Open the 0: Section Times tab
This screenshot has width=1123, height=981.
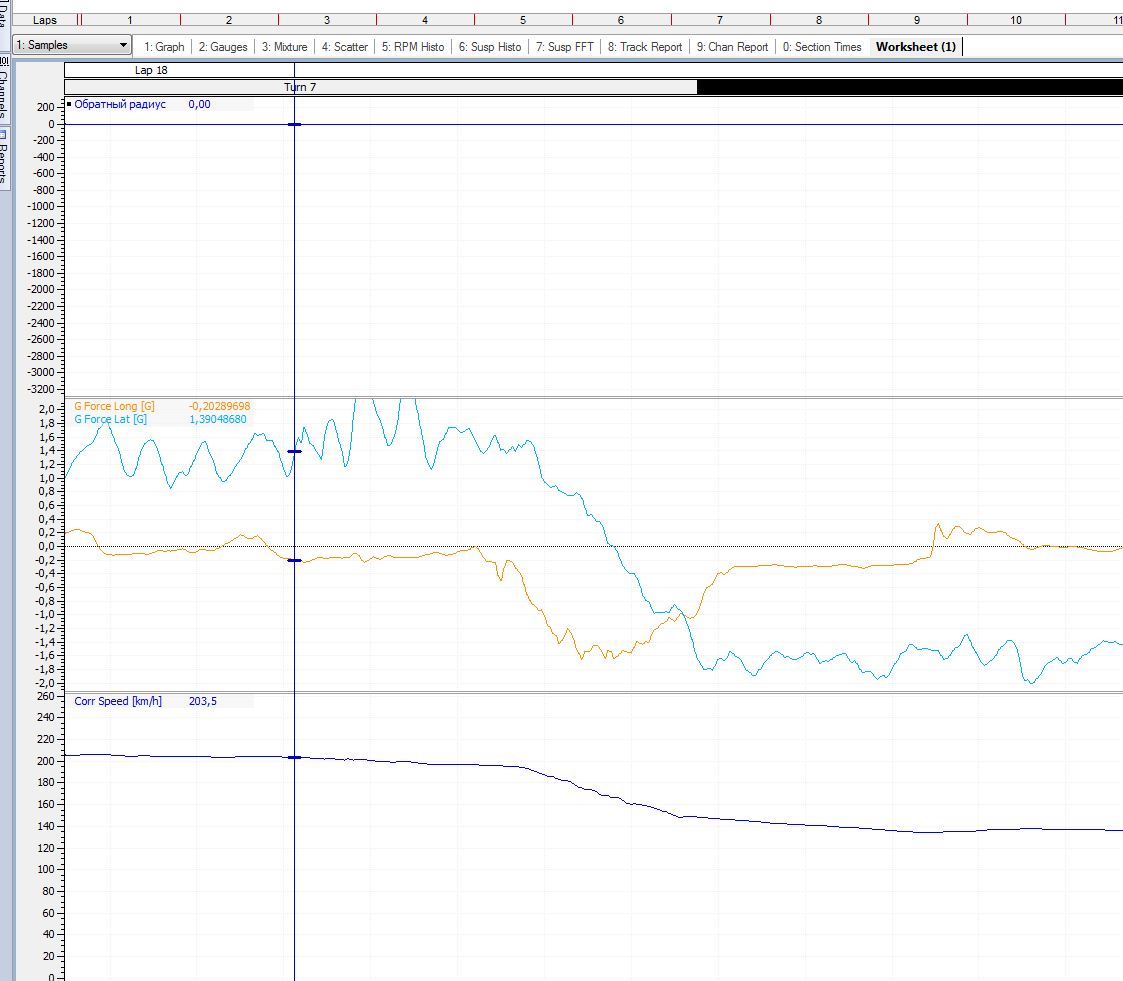coord(821,47)
